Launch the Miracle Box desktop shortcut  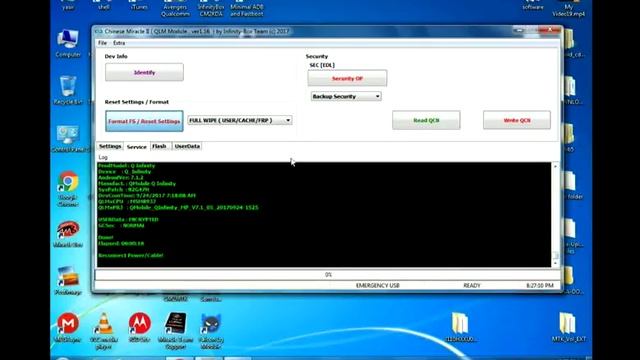coord(68,233)
